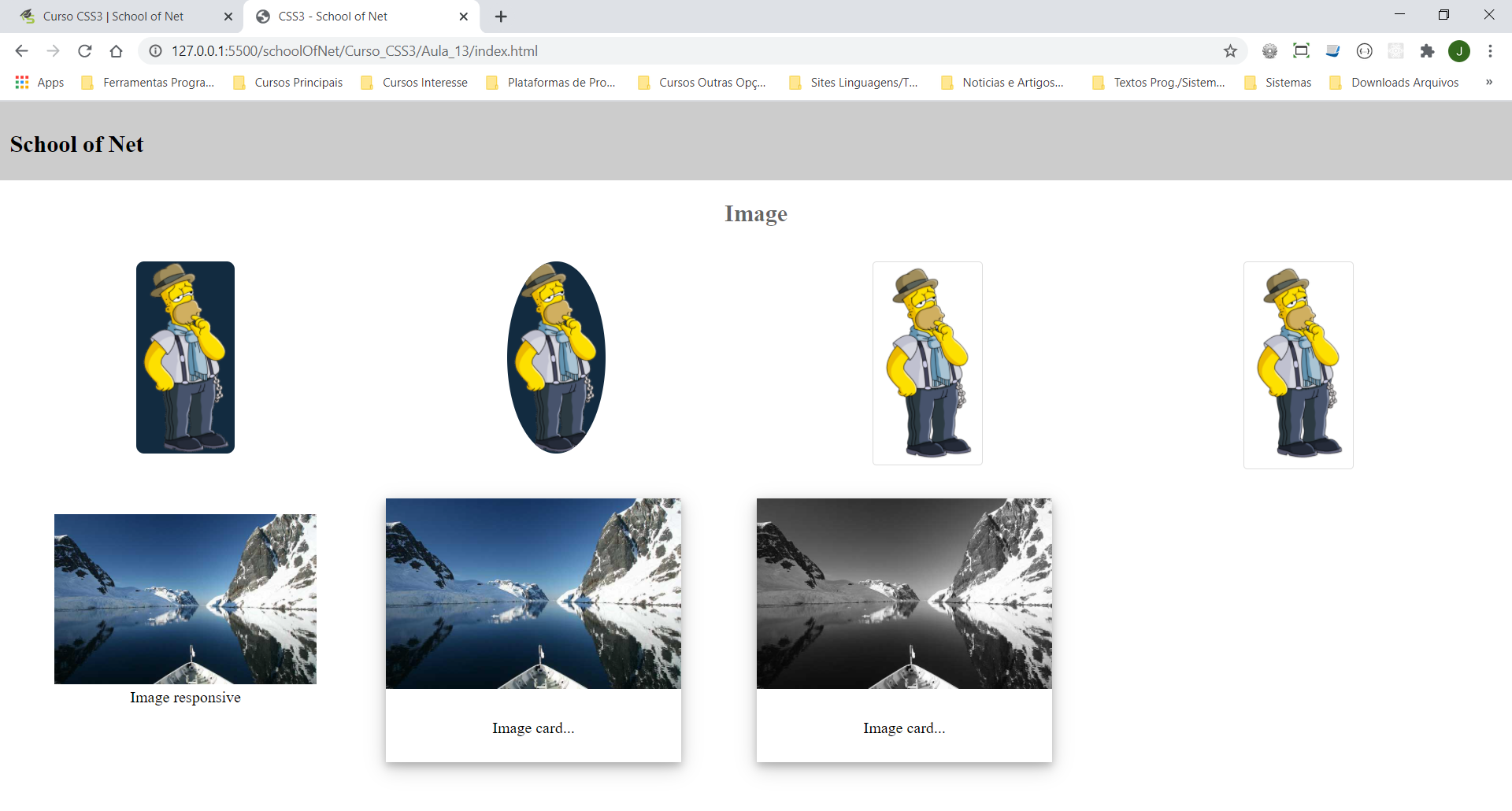Open Sites Linguagens/T... bookmark folder
The height and width of the screenshot is (811, 1512).
(854, 83)
